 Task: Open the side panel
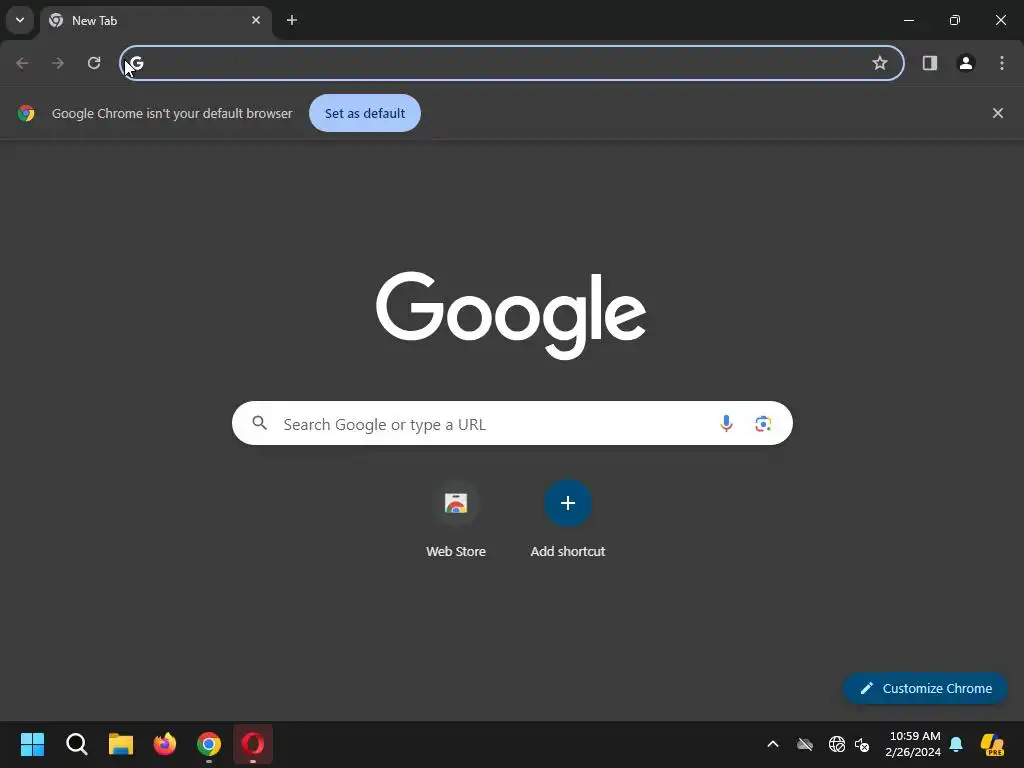coord(930,63)
